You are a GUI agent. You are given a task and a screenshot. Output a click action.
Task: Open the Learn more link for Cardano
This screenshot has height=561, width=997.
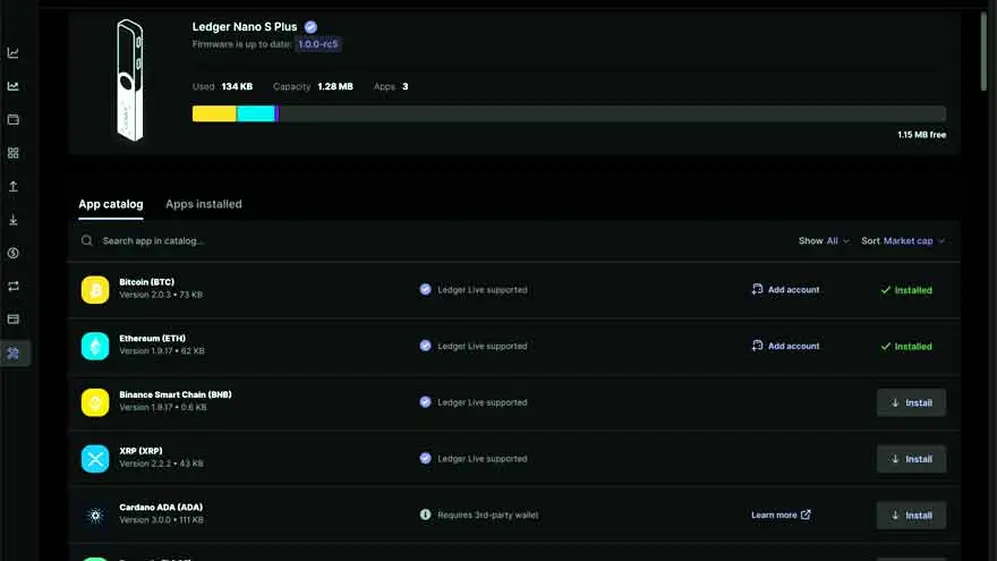(781, 515)
